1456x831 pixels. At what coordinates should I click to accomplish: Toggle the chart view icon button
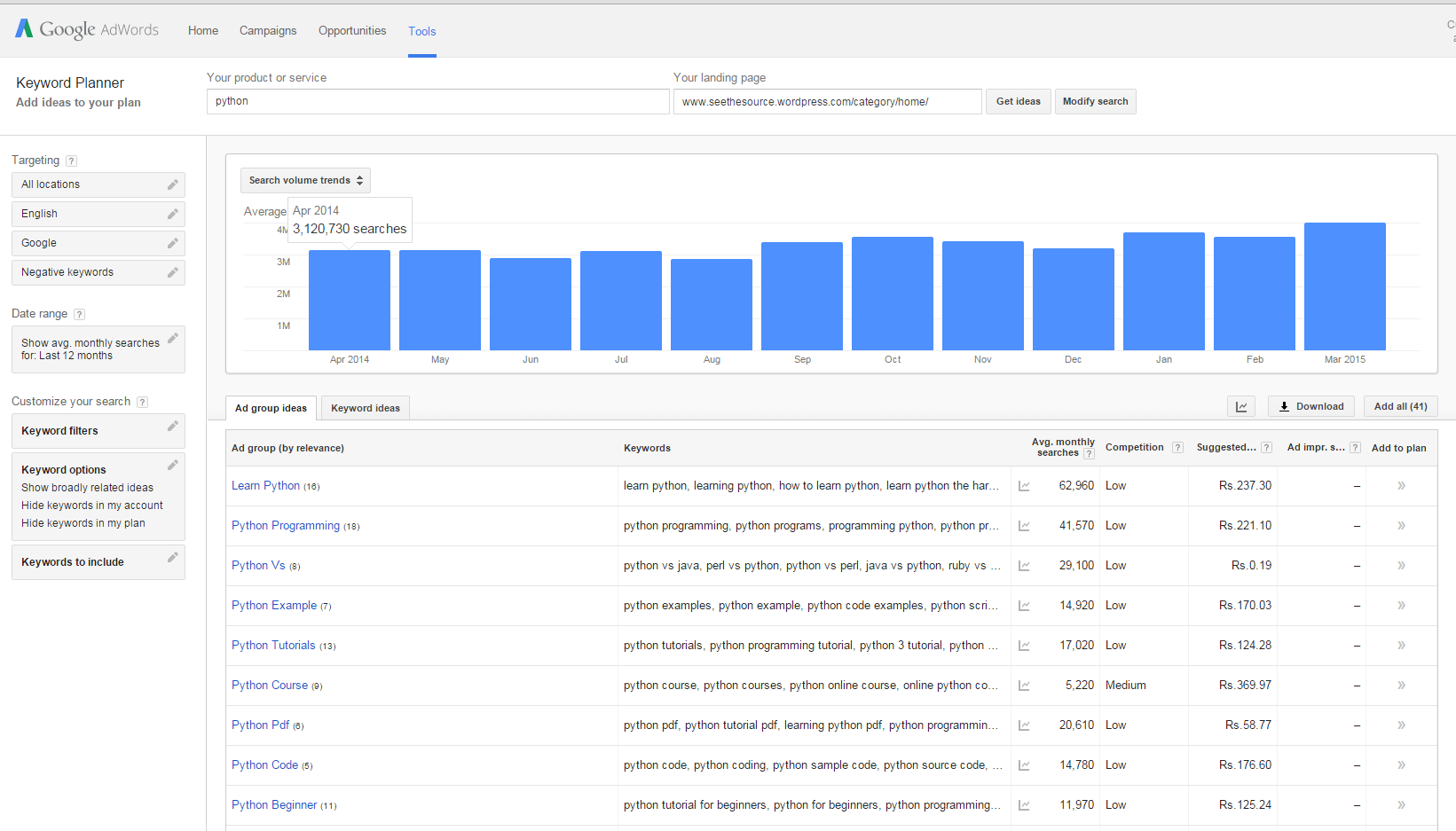[1241, 406]
